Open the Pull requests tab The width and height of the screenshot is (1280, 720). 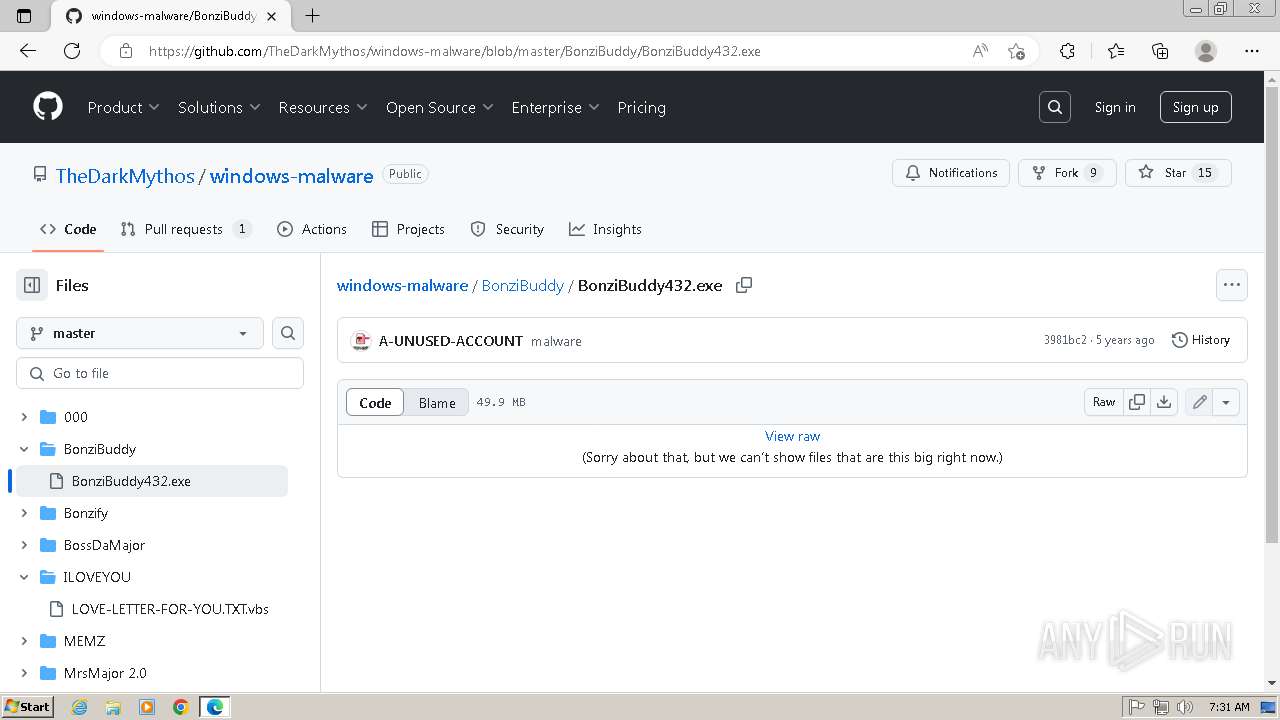pyautogui.click(x=186, y=229)
